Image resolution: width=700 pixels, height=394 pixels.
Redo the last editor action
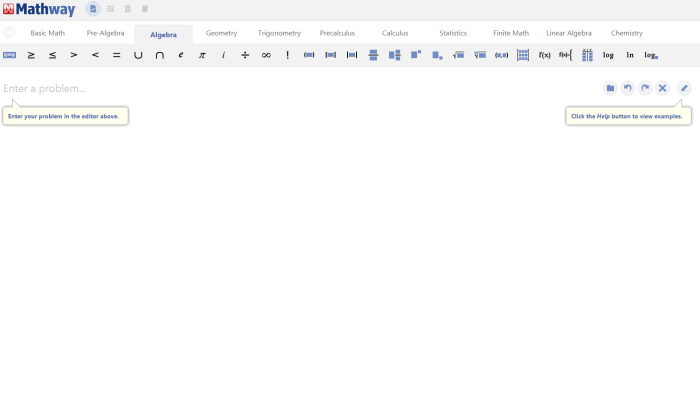tap(645, 88)
